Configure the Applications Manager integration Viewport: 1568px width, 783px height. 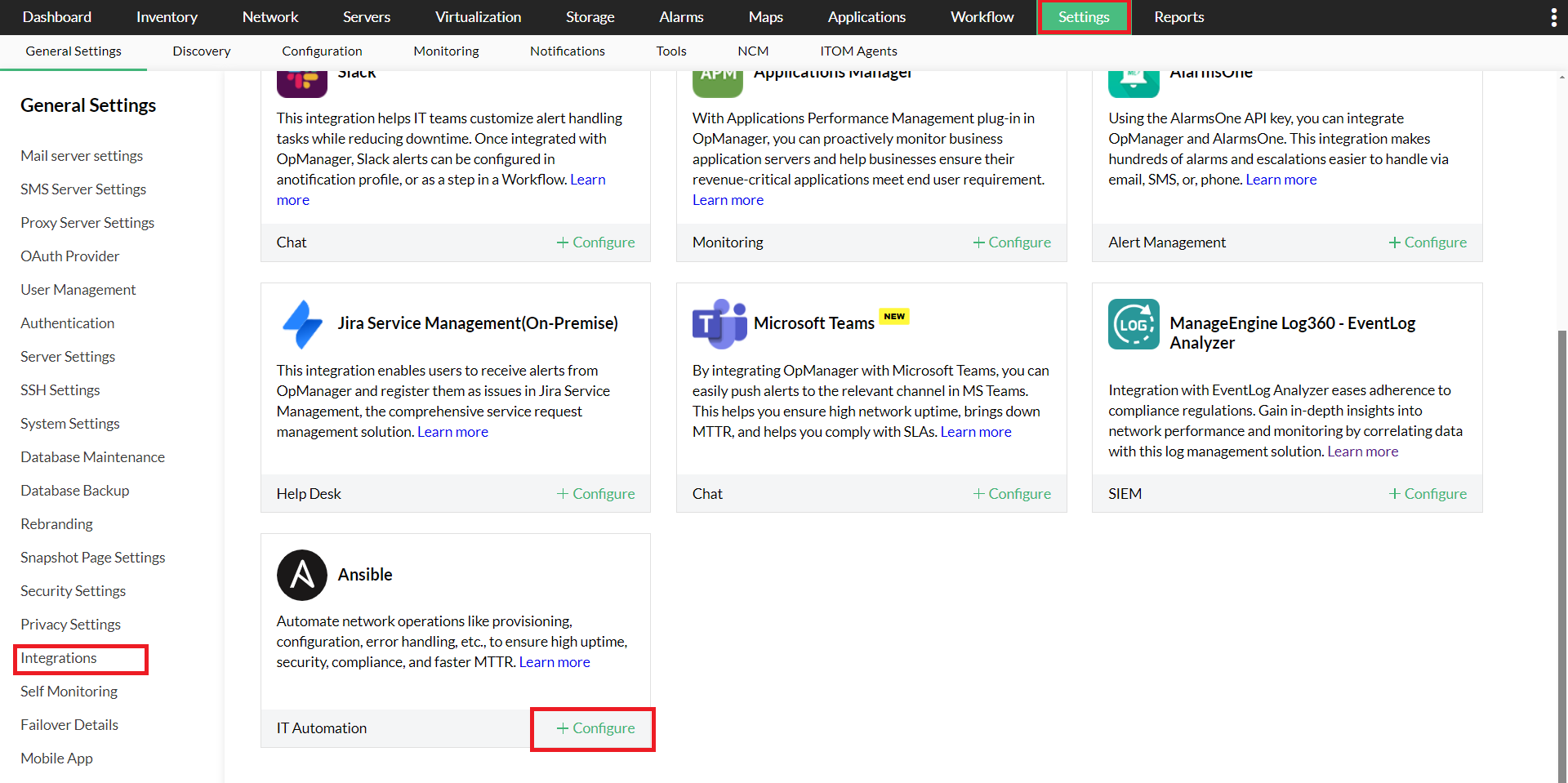[1012, 242]
